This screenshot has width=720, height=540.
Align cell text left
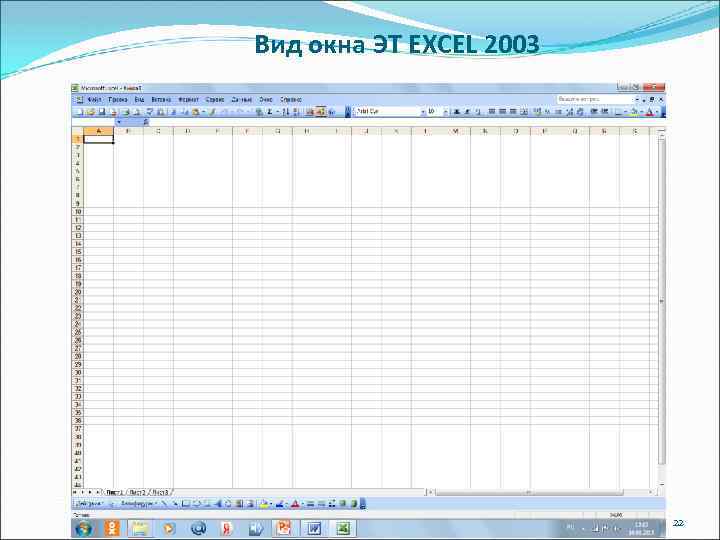point(492,112)
